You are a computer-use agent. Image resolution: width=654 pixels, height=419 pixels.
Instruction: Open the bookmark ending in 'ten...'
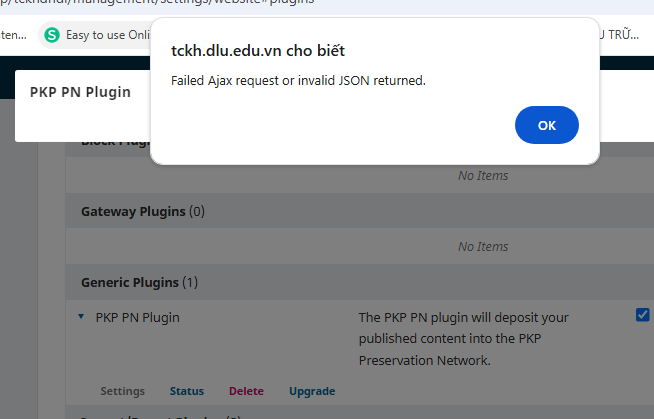(x=13, y=35)
